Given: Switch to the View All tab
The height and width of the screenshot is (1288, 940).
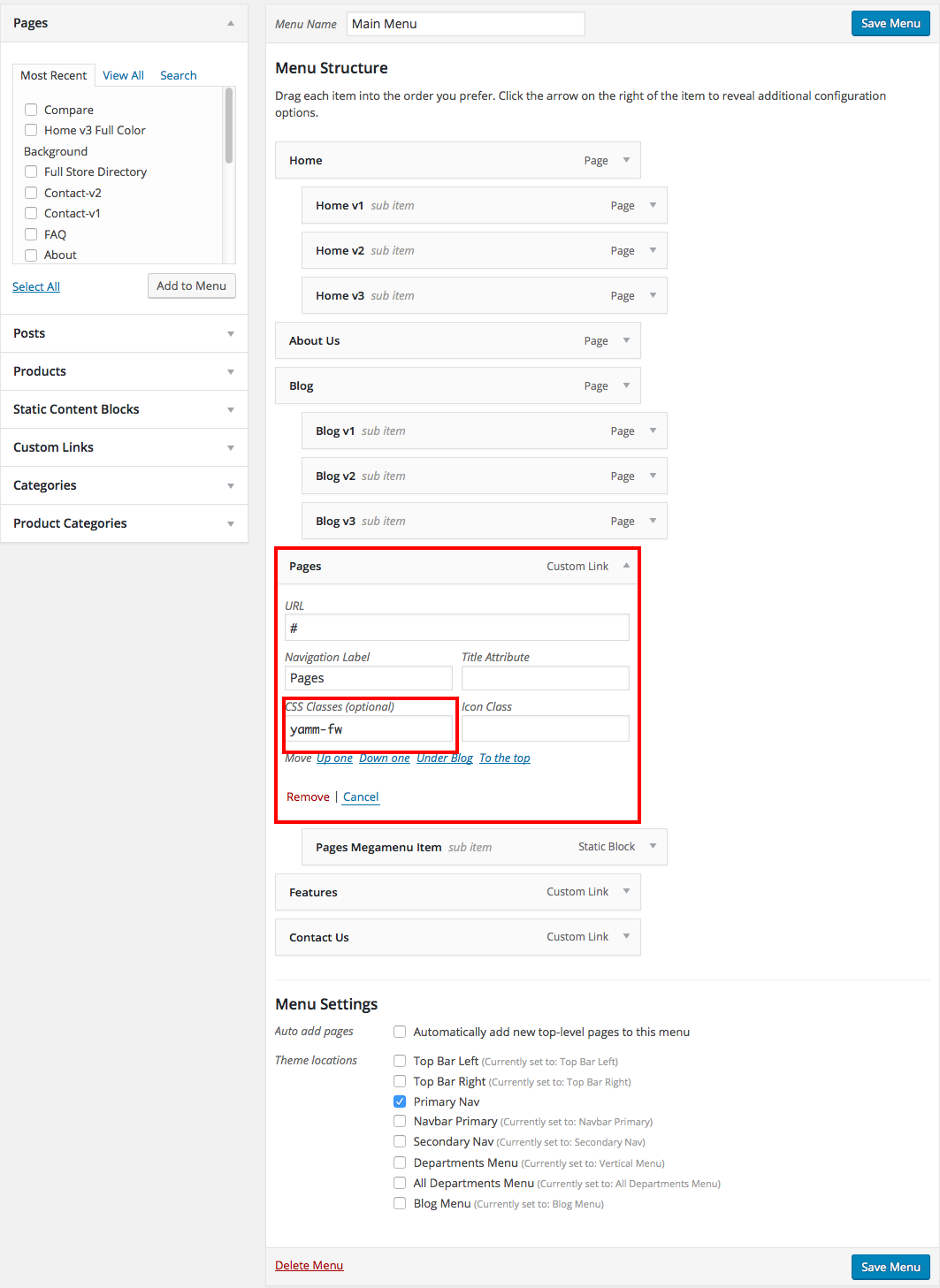Looking at the screenshot, I should [123, 75].
